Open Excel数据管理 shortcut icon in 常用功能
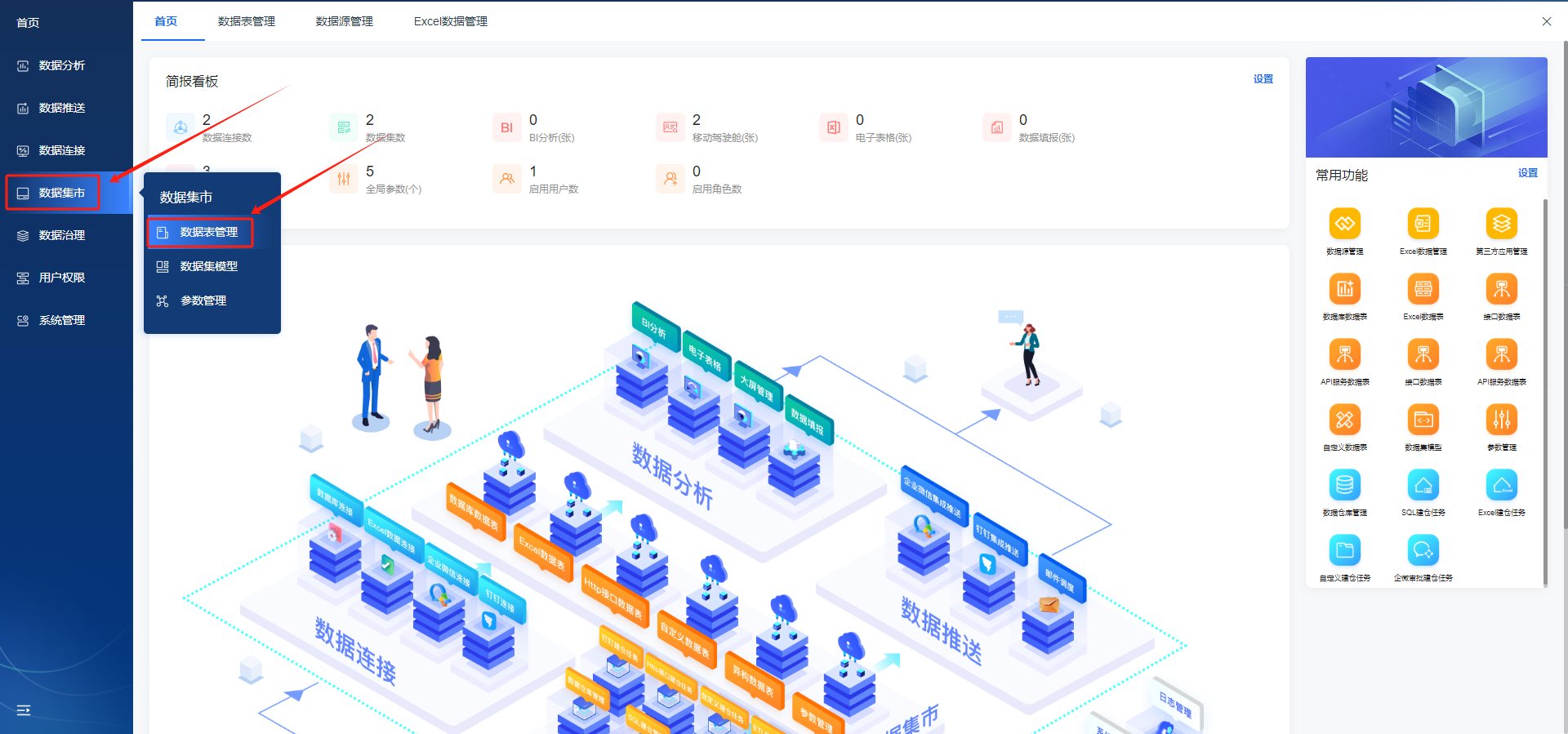This screenshot has height=734, width=1568. click(1423, 224)
